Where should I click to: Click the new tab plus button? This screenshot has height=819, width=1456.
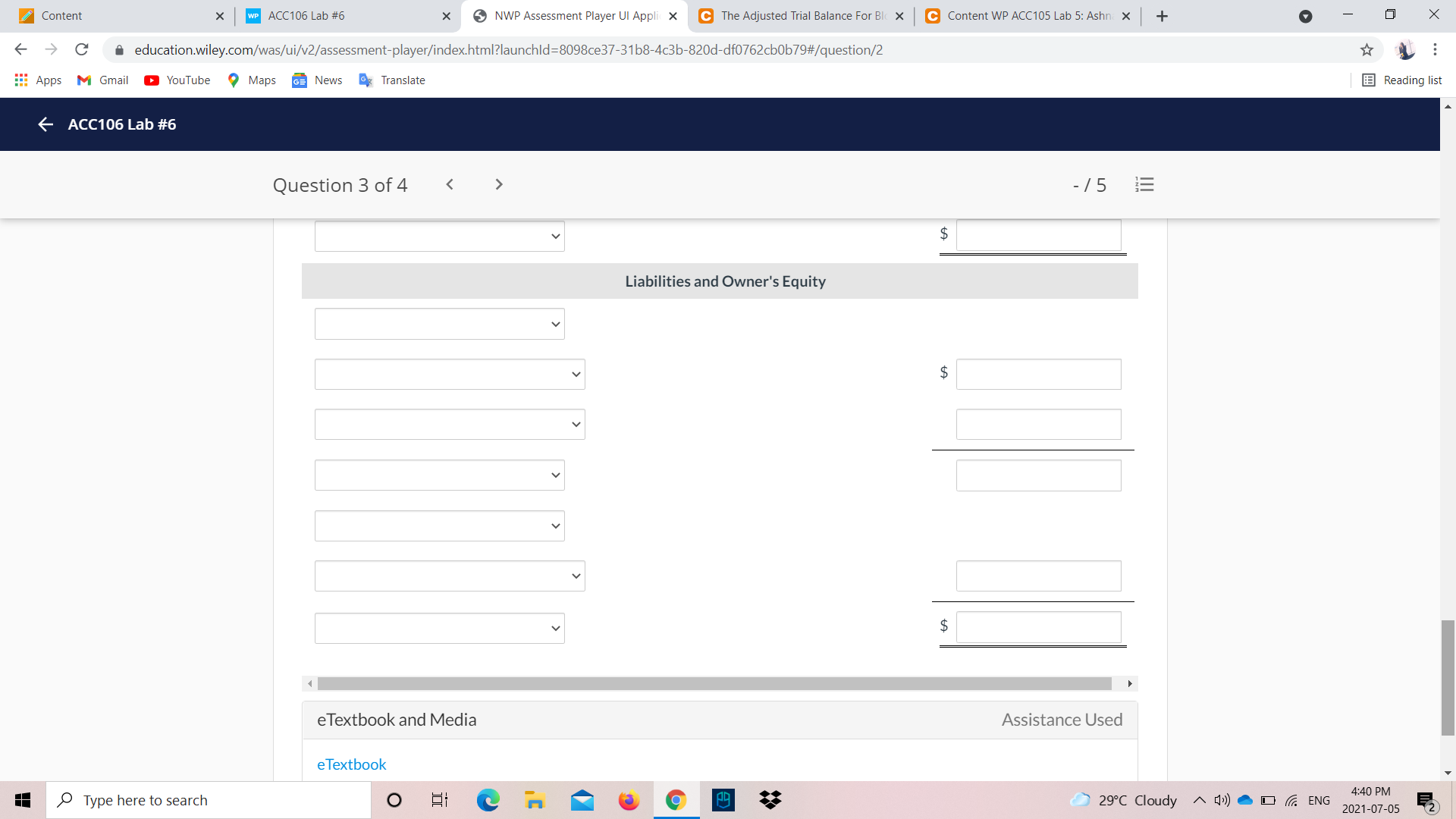[1162, 16]
